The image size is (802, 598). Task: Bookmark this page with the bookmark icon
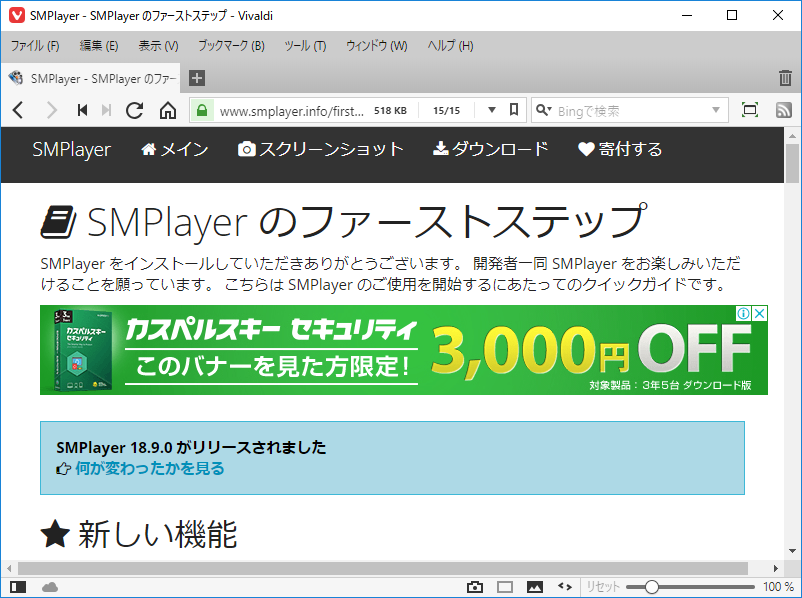(x=514, y=109)
